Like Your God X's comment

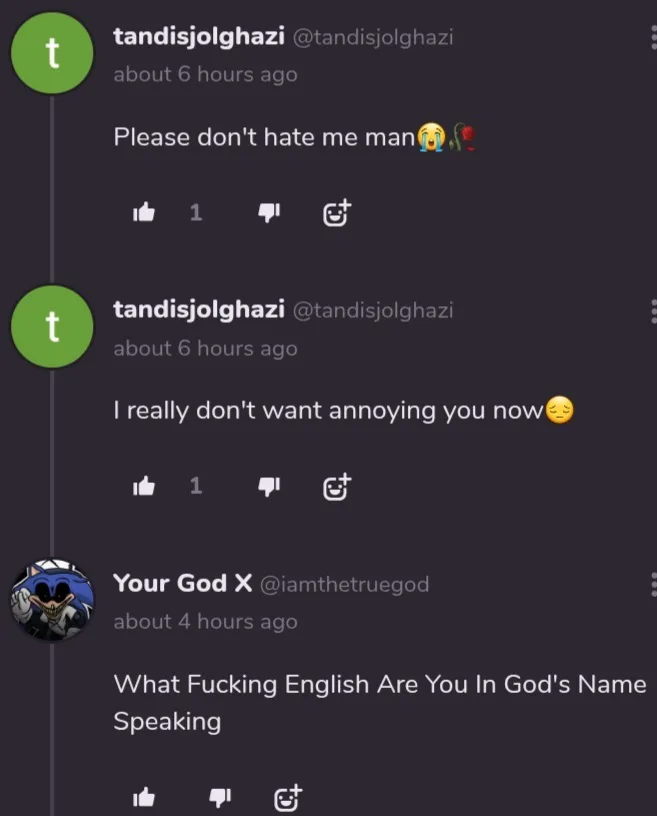pos(144,797)
